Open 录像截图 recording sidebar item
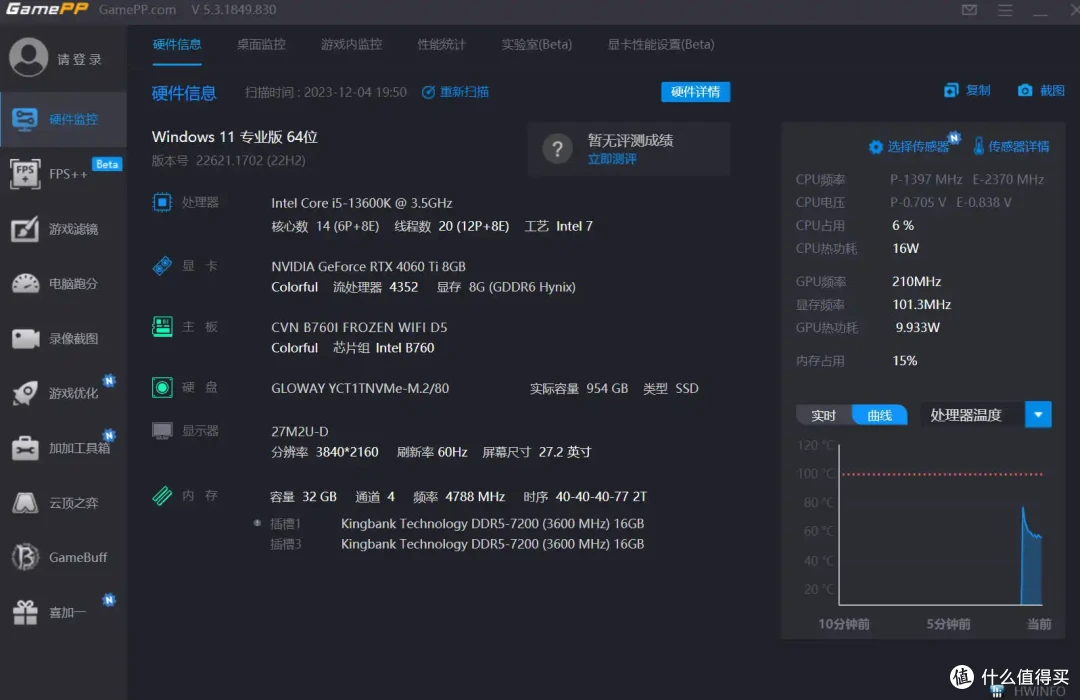This screenshot has width=1080, height=700. tap(63, 338)
